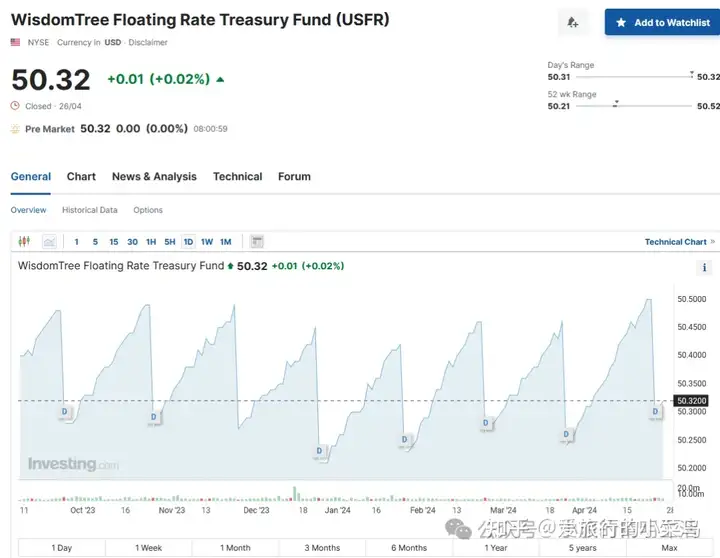Set chart interval to 1W
The image size is (720, 558).
pos(207,242)
